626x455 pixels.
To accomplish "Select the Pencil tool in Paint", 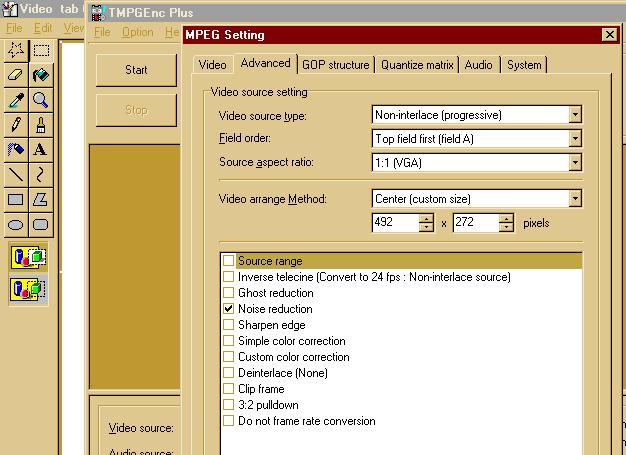I will (16, 125).
